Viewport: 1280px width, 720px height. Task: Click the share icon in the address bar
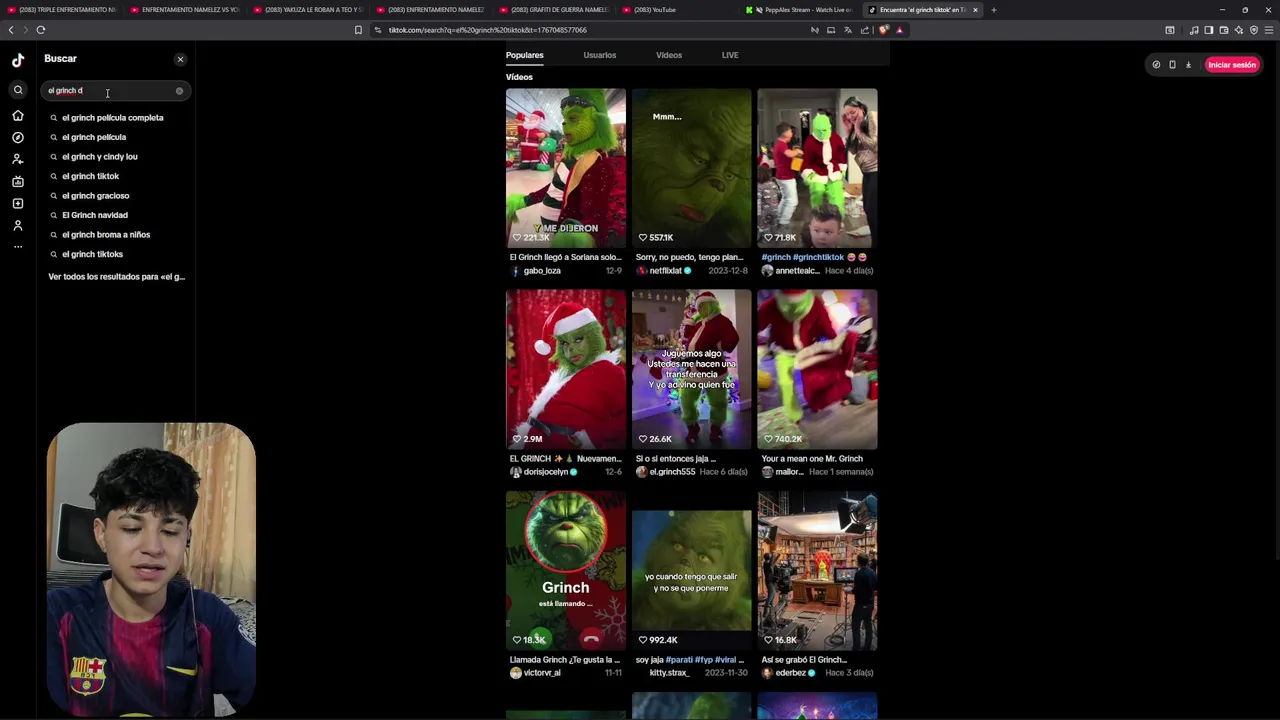click(863, 30)
